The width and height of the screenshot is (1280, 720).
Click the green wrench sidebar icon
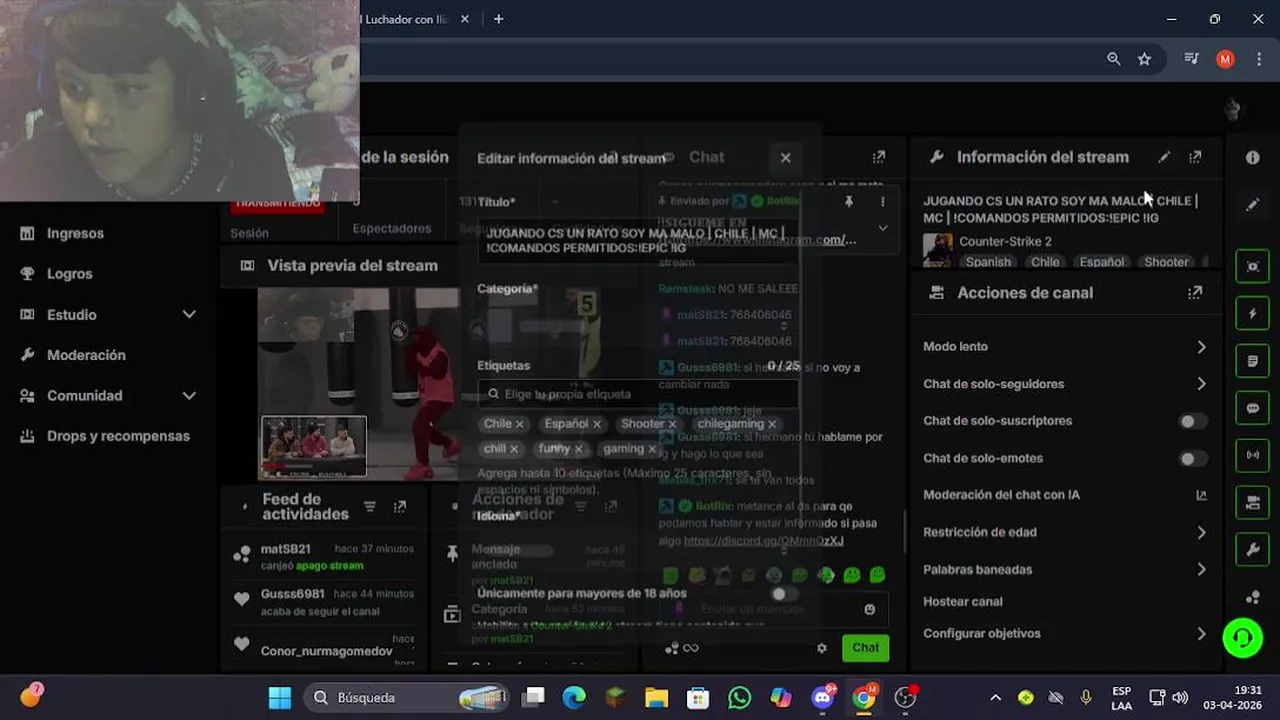coord(1253,549)
